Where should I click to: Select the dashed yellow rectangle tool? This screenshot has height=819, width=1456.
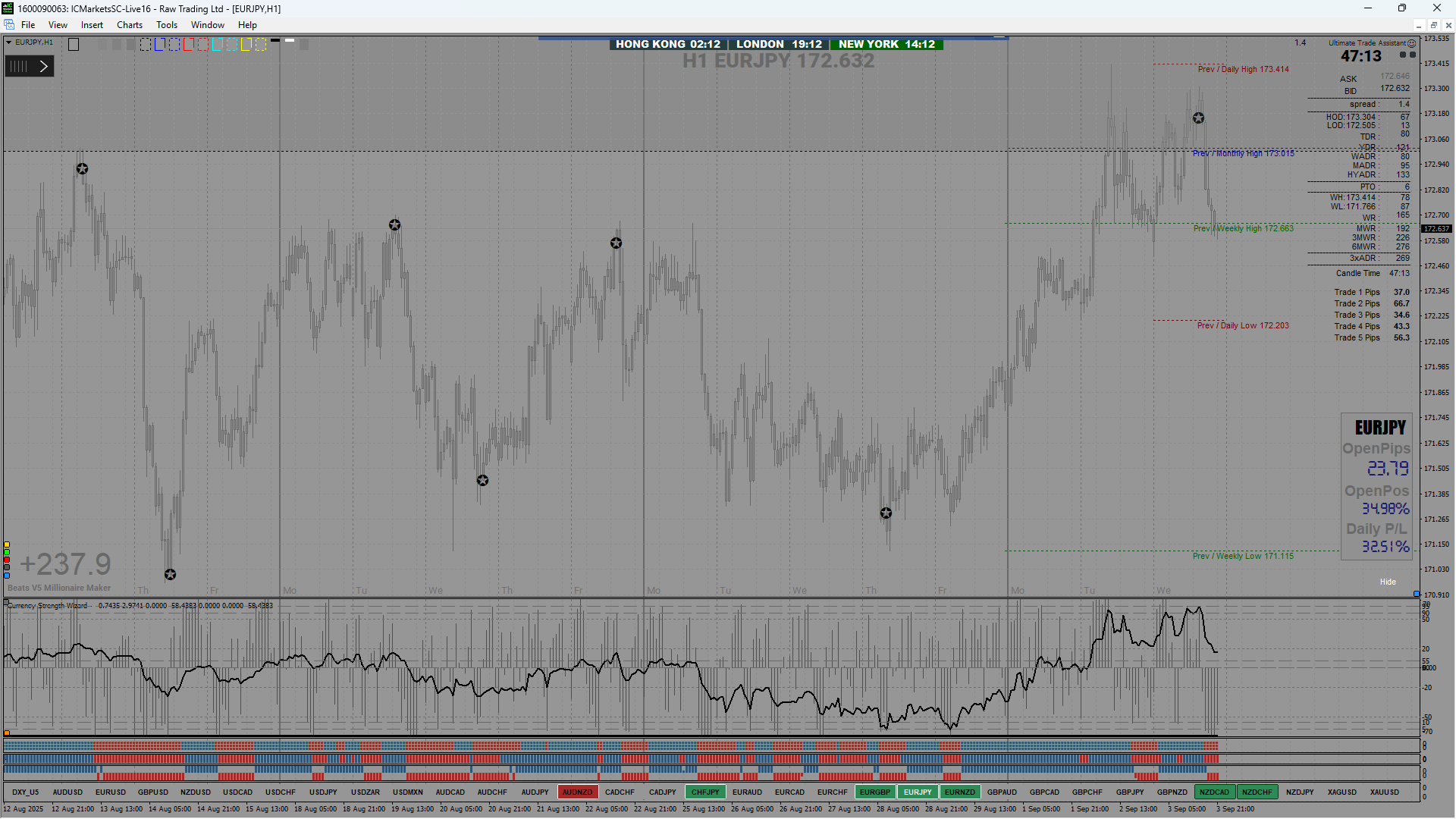pyautogui.click(x=261, y=45)
